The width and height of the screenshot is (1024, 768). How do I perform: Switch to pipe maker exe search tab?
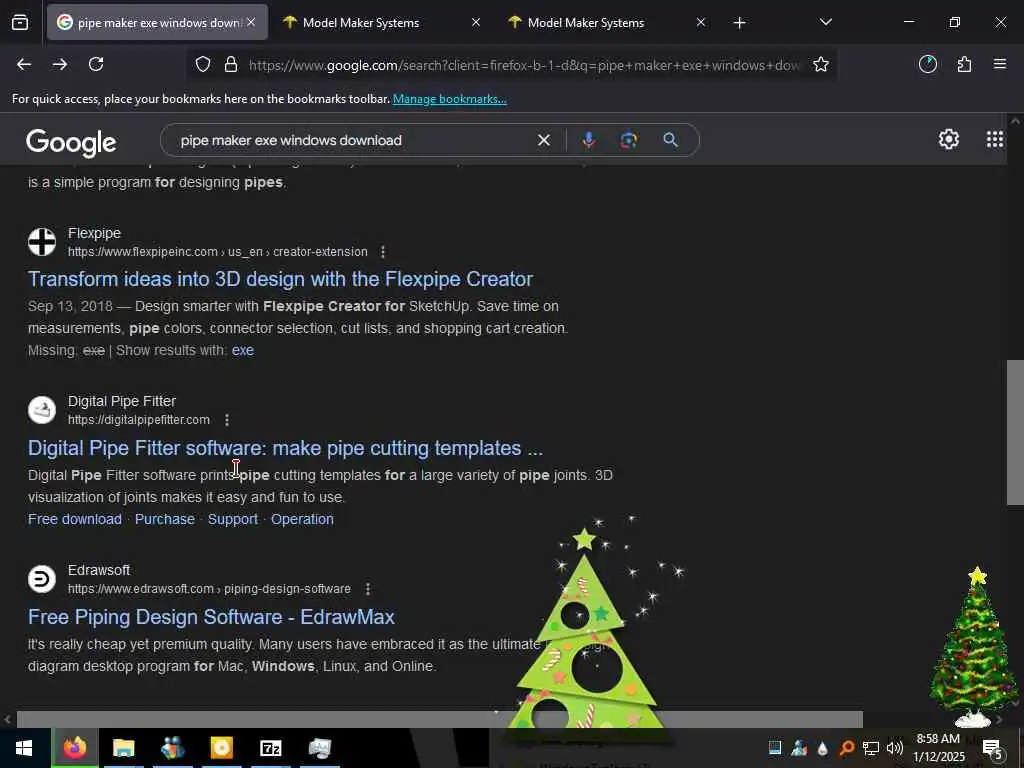click(x=157, y=22)
